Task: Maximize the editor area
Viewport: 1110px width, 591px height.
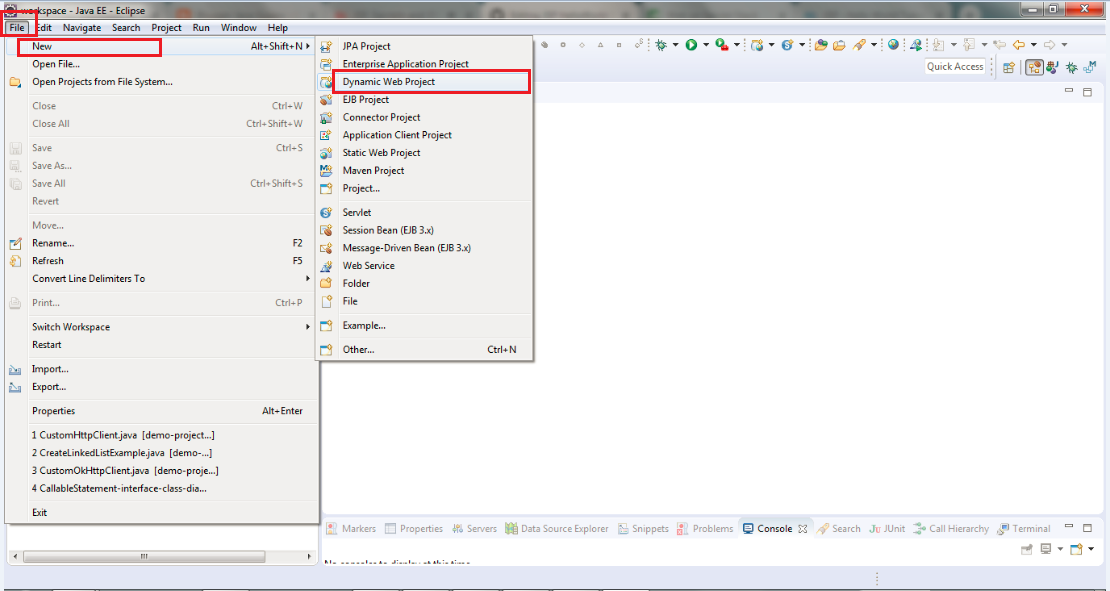Action: [x=1087, y=91]
